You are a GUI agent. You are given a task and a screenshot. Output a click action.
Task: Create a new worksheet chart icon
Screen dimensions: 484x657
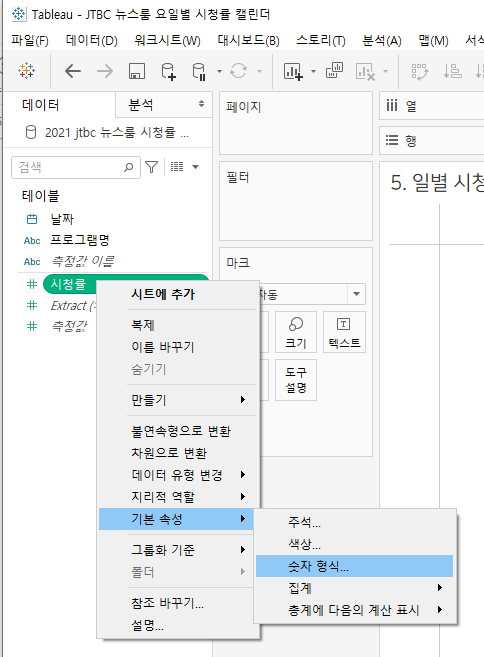pos(293,71)
